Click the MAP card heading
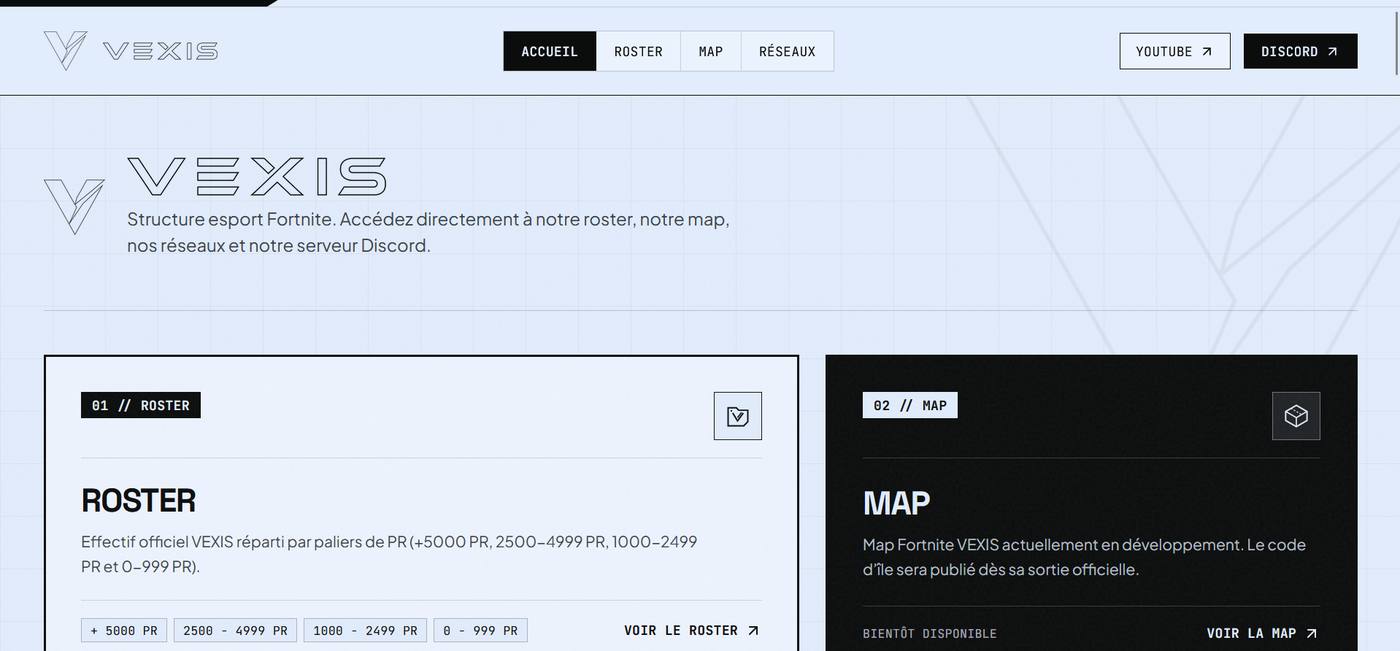1400x651 pixels. pyautogui.click(x=896, y=502)
